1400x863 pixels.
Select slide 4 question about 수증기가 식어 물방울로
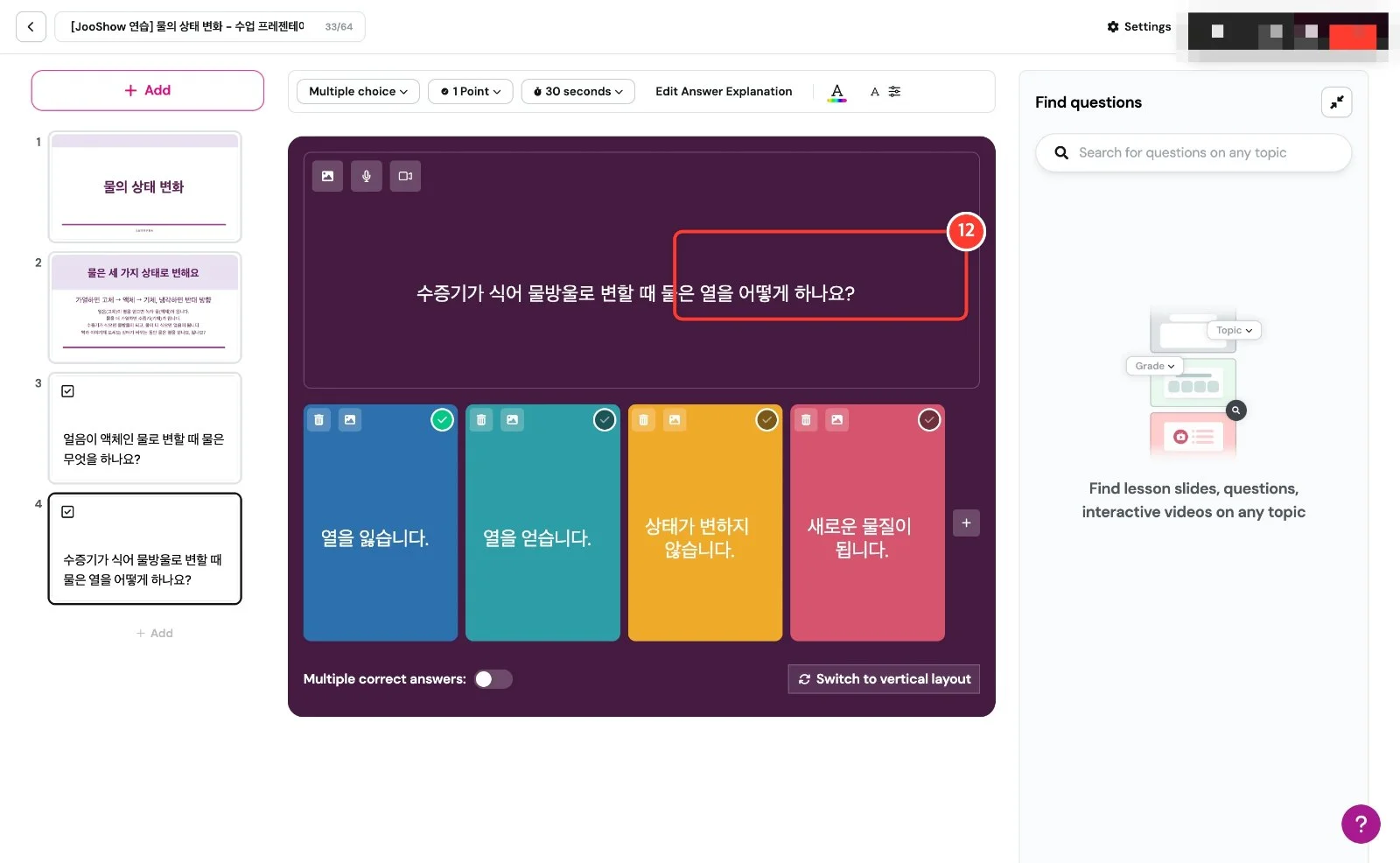(145, 549)
